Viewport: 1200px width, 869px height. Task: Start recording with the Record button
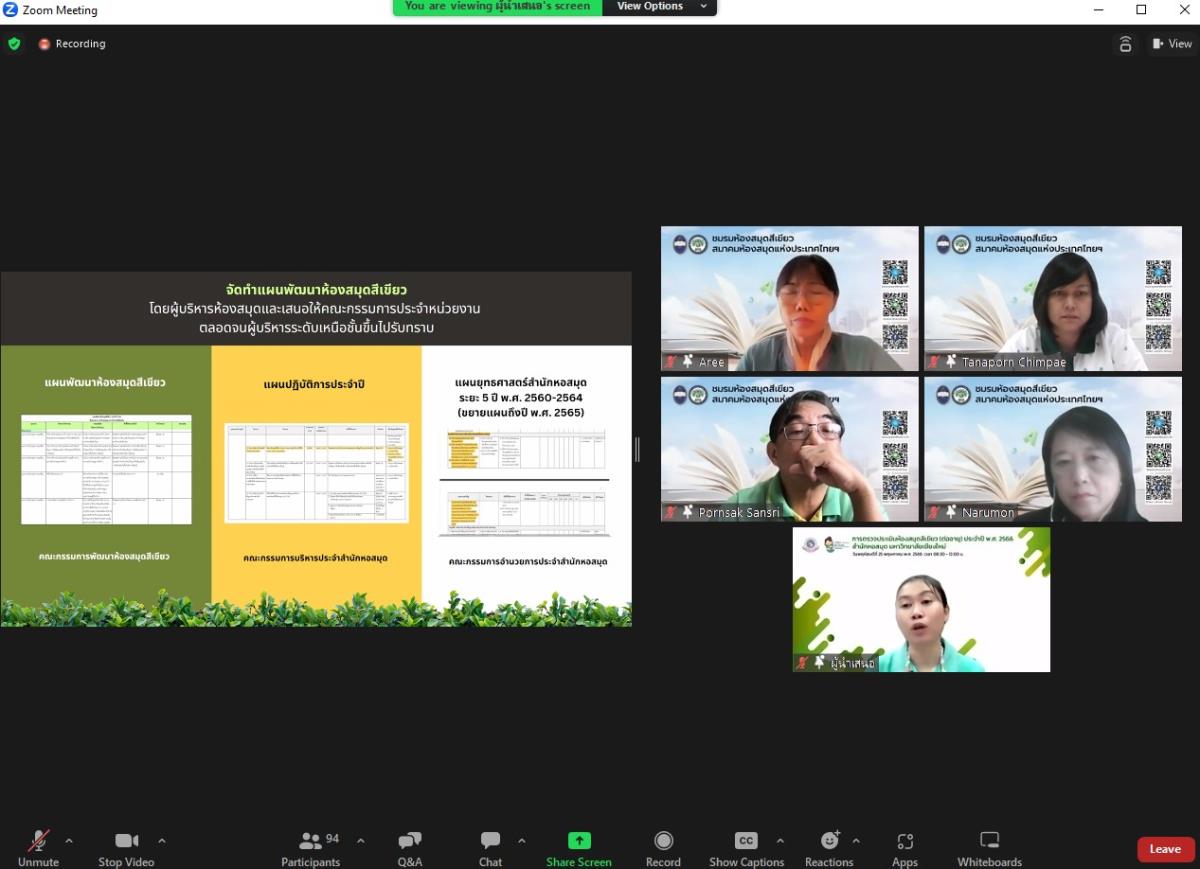(x=663, y=848)
